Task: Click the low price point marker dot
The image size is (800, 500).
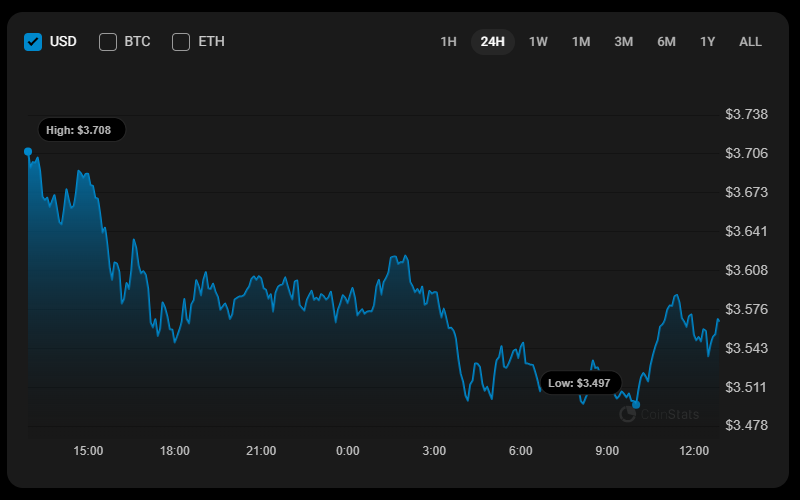Action: 636,404
